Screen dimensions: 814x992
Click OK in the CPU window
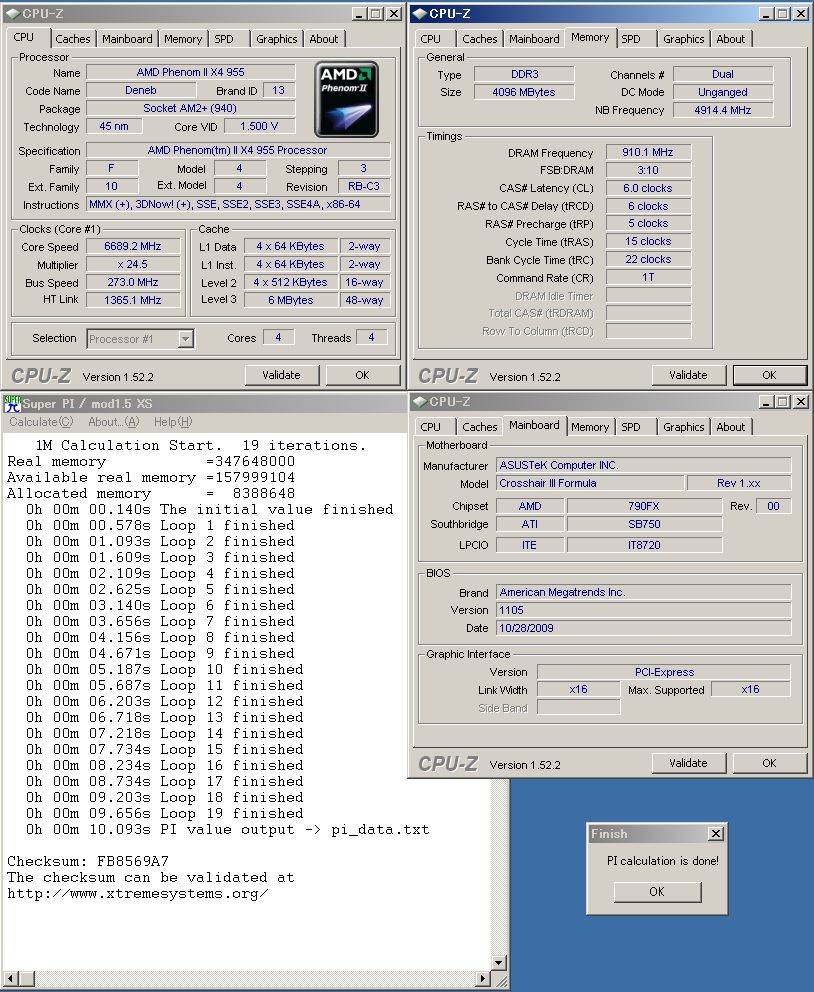pyautogui.click(x=362, y=375)
